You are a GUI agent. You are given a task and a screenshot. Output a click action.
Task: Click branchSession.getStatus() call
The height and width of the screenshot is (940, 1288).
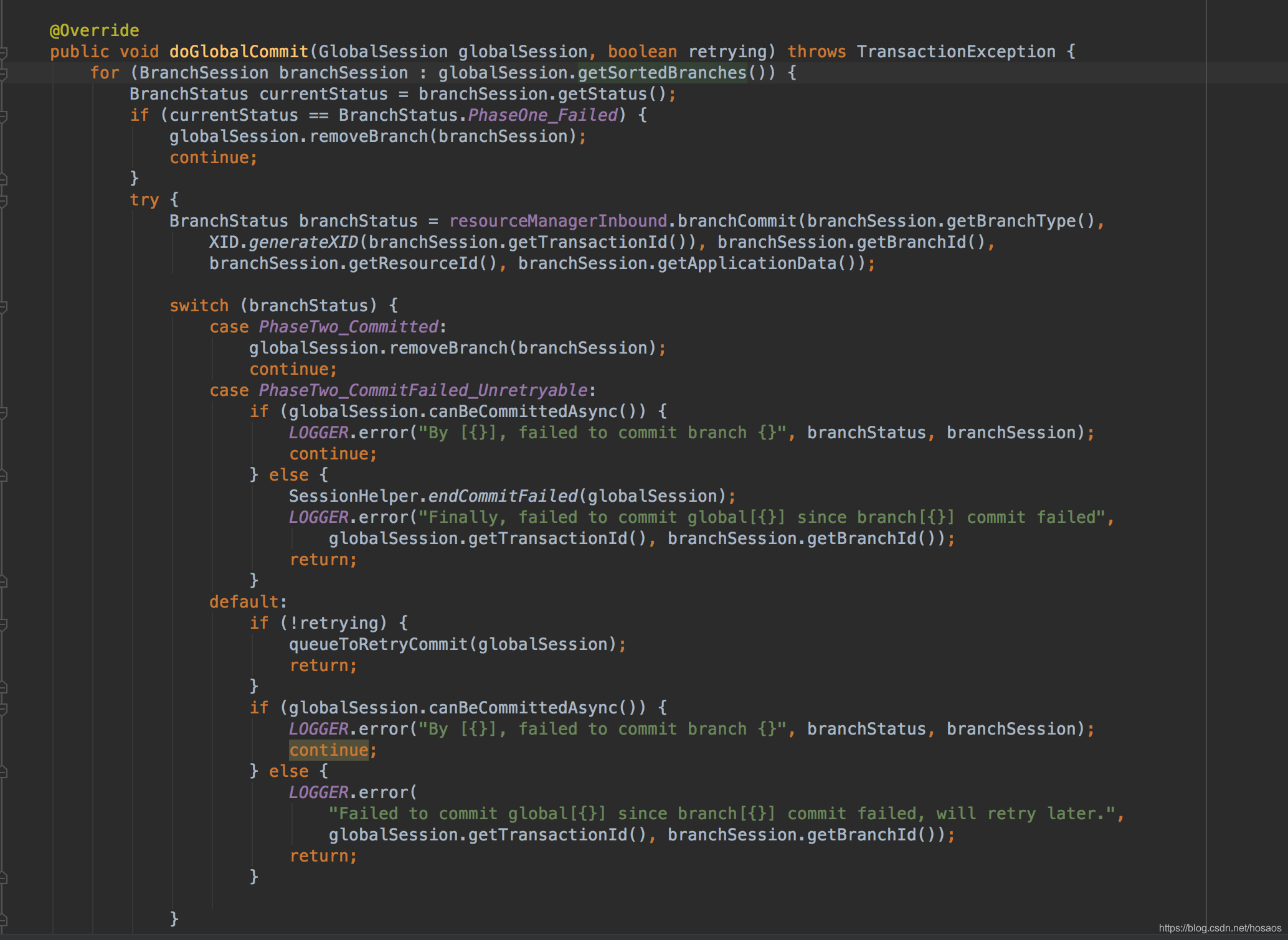pos(542,94)
